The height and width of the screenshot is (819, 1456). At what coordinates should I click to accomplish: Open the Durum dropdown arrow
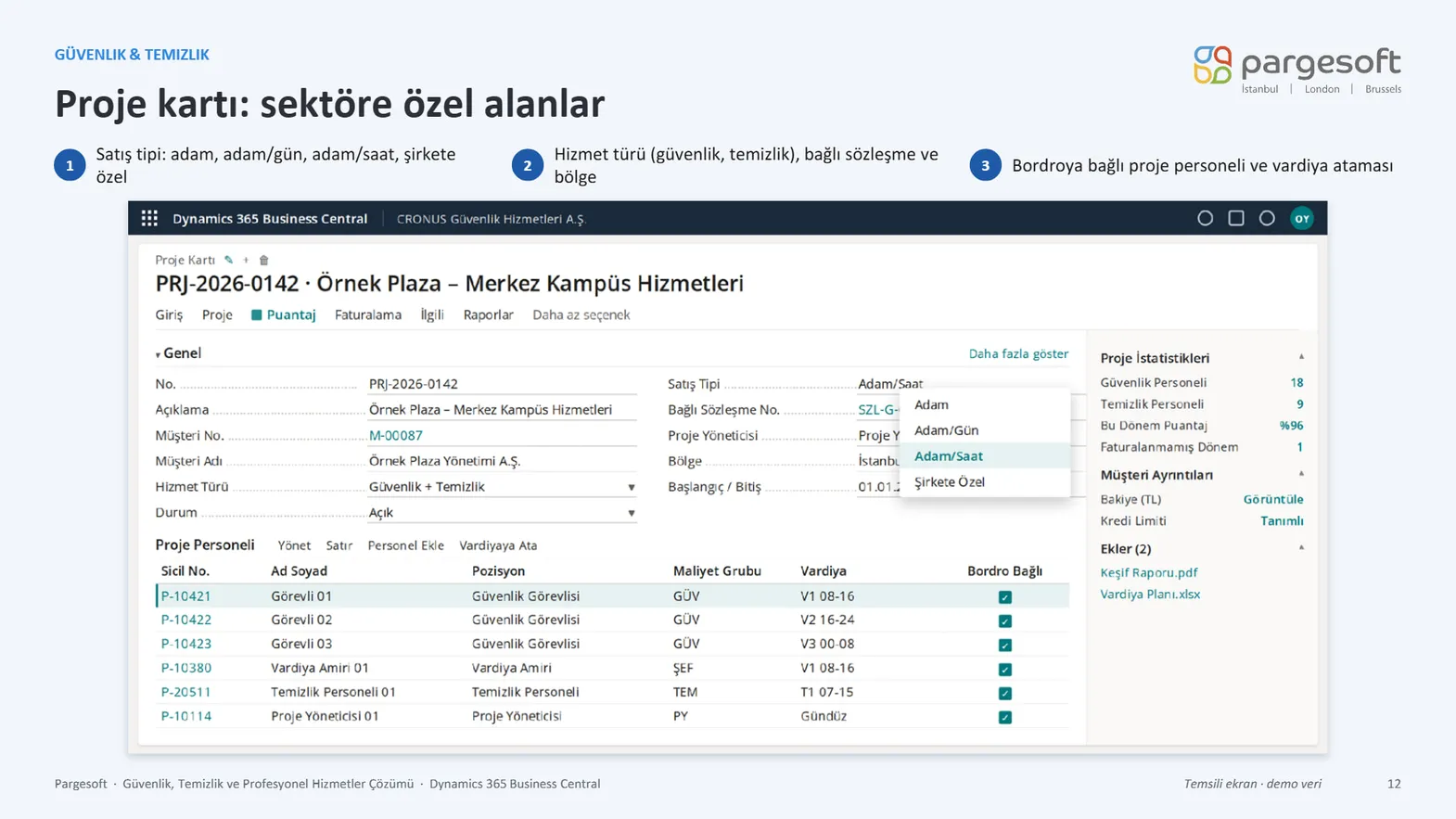[x=631, y=513]
